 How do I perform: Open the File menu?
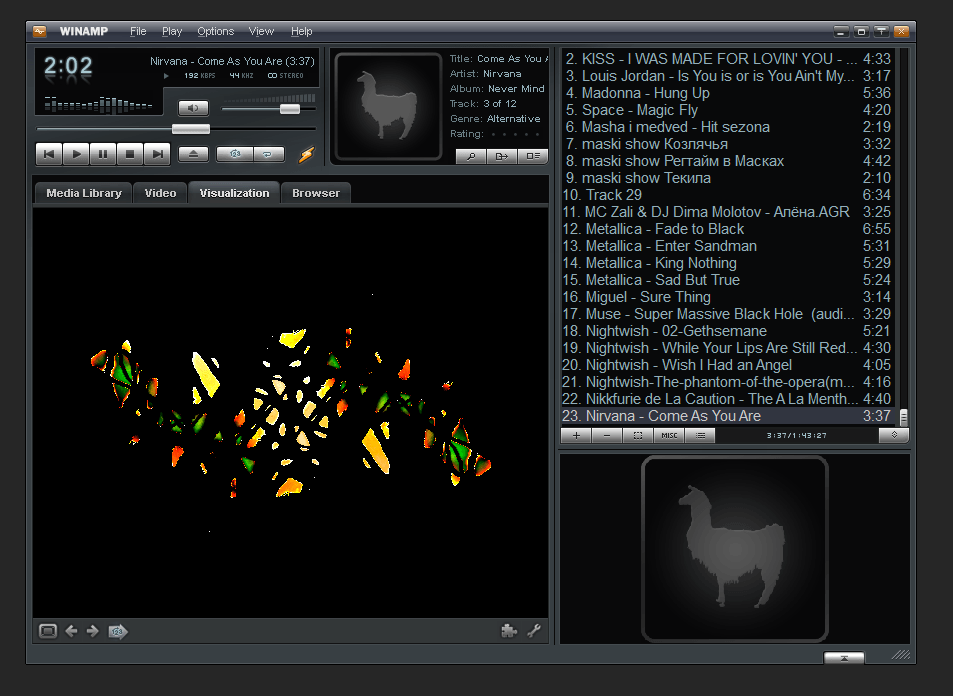coord(138,31)
